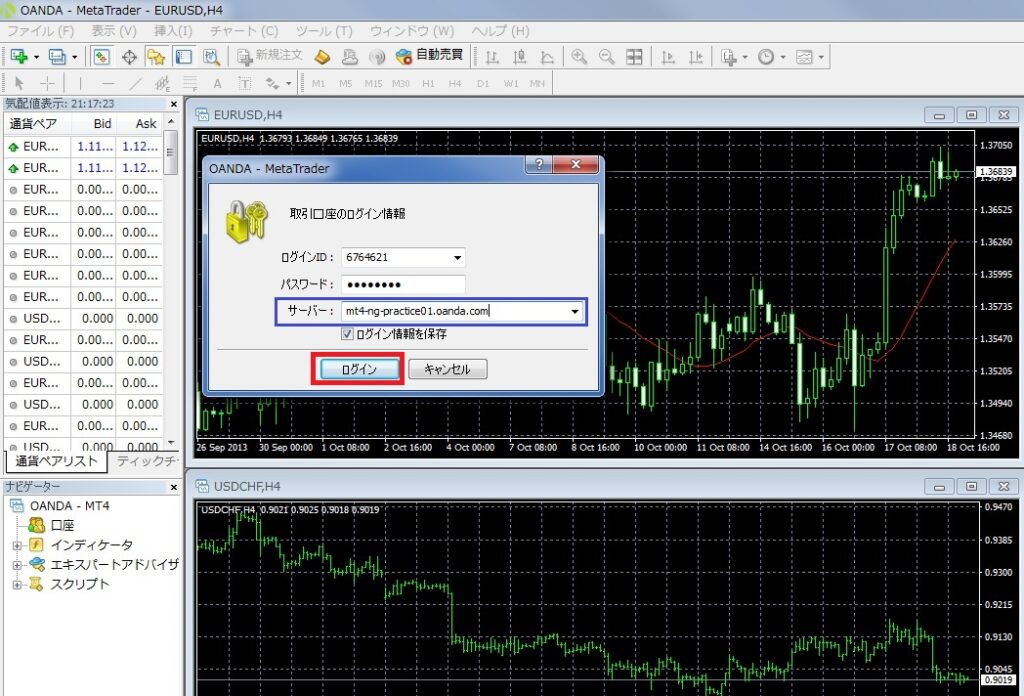Click the ログイン button
Screen dimensions: 1024x696
pyautogui.click(x=359, y=370)
